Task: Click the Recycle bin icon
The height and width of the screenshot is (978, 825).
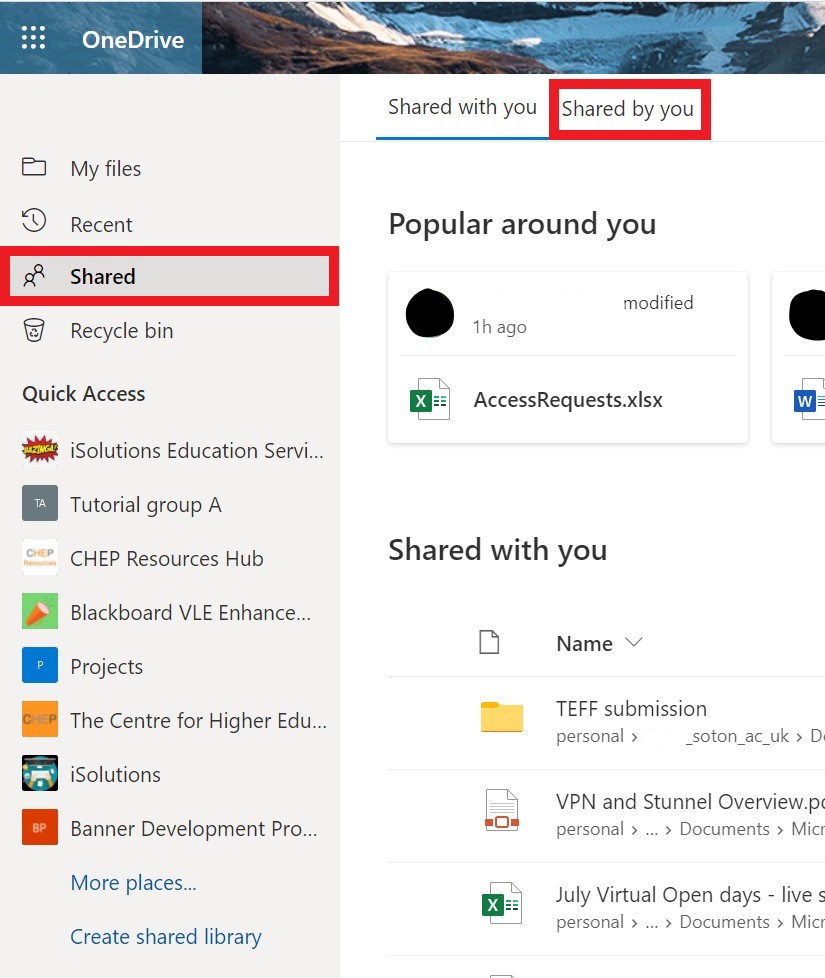Action: click(x=35, y=330)
